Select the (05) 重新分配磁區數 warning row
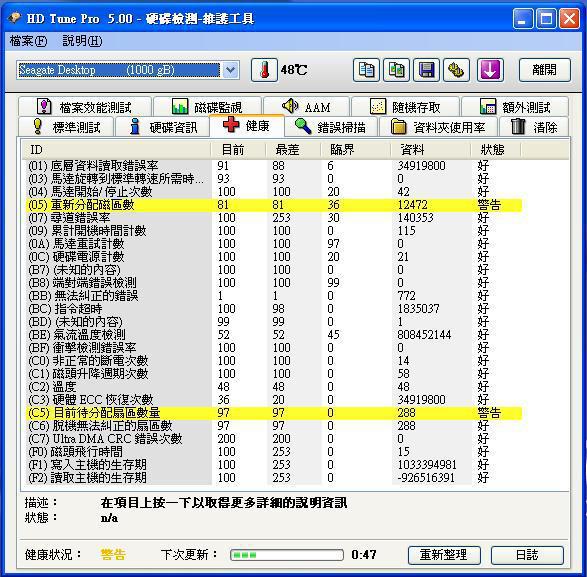The image size is (587, 577). pos(274,205)
